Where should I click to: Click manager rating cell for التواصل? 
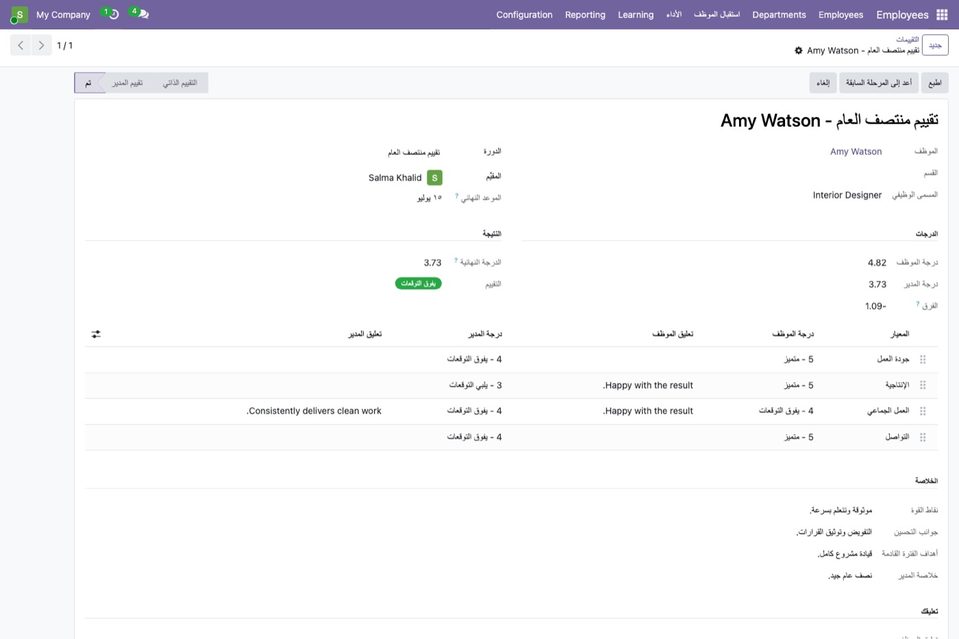point(474,437)
